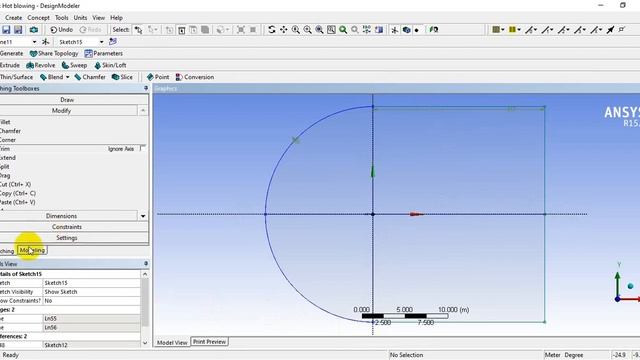
Task: Select the Extend sketch tool
Action: (8, 158)
